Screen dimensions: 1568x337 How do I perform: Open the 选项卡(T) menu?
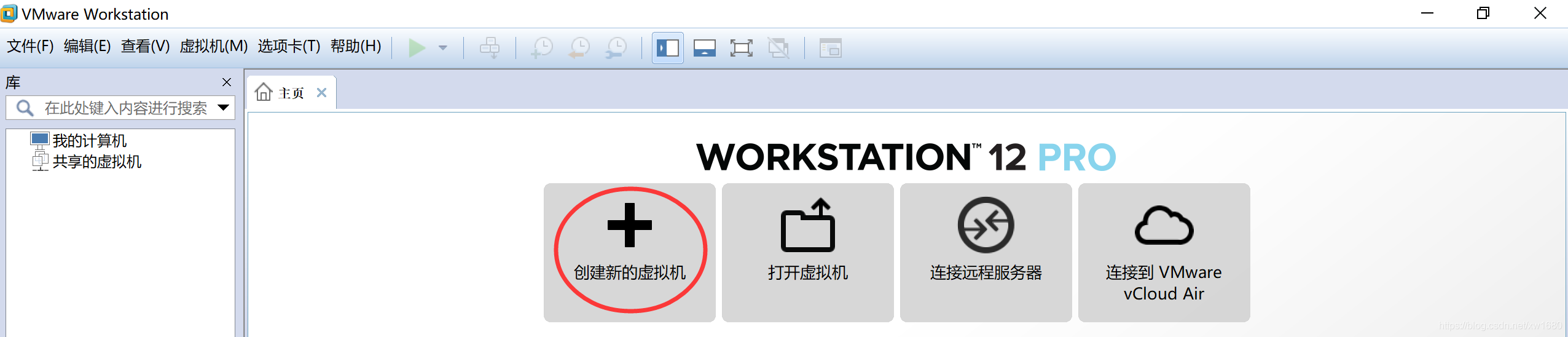289,47
